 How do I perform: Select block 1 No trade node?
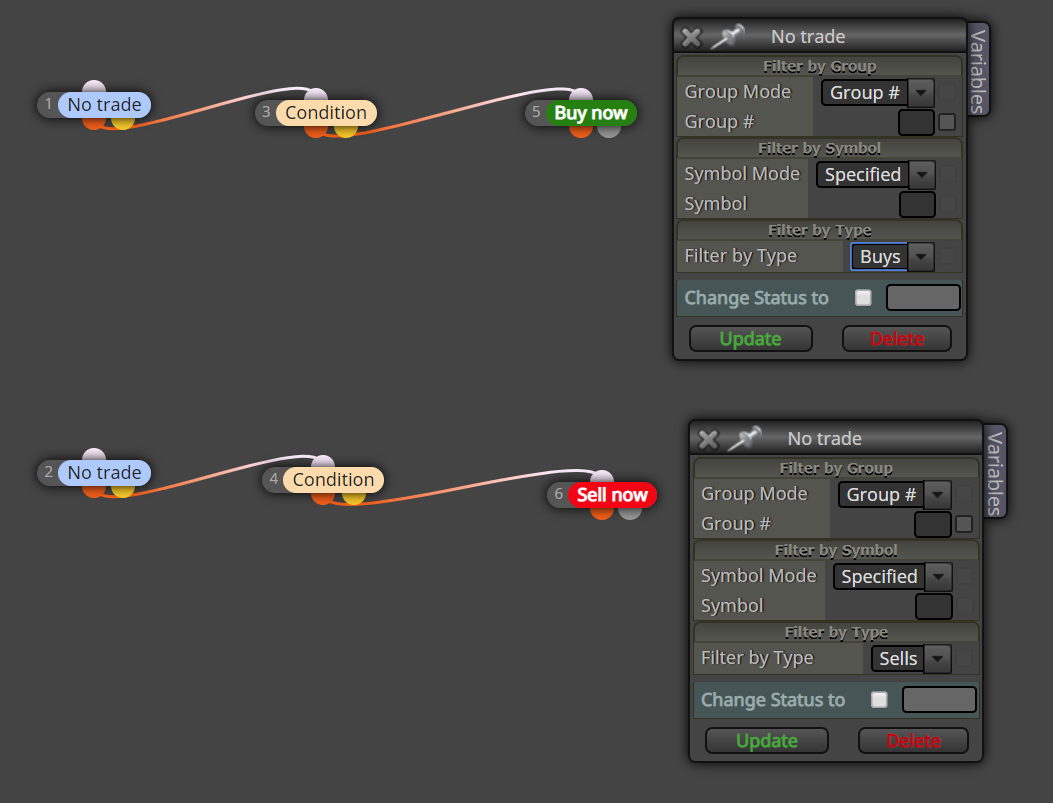pyautogui.click(x=104, y=105)
